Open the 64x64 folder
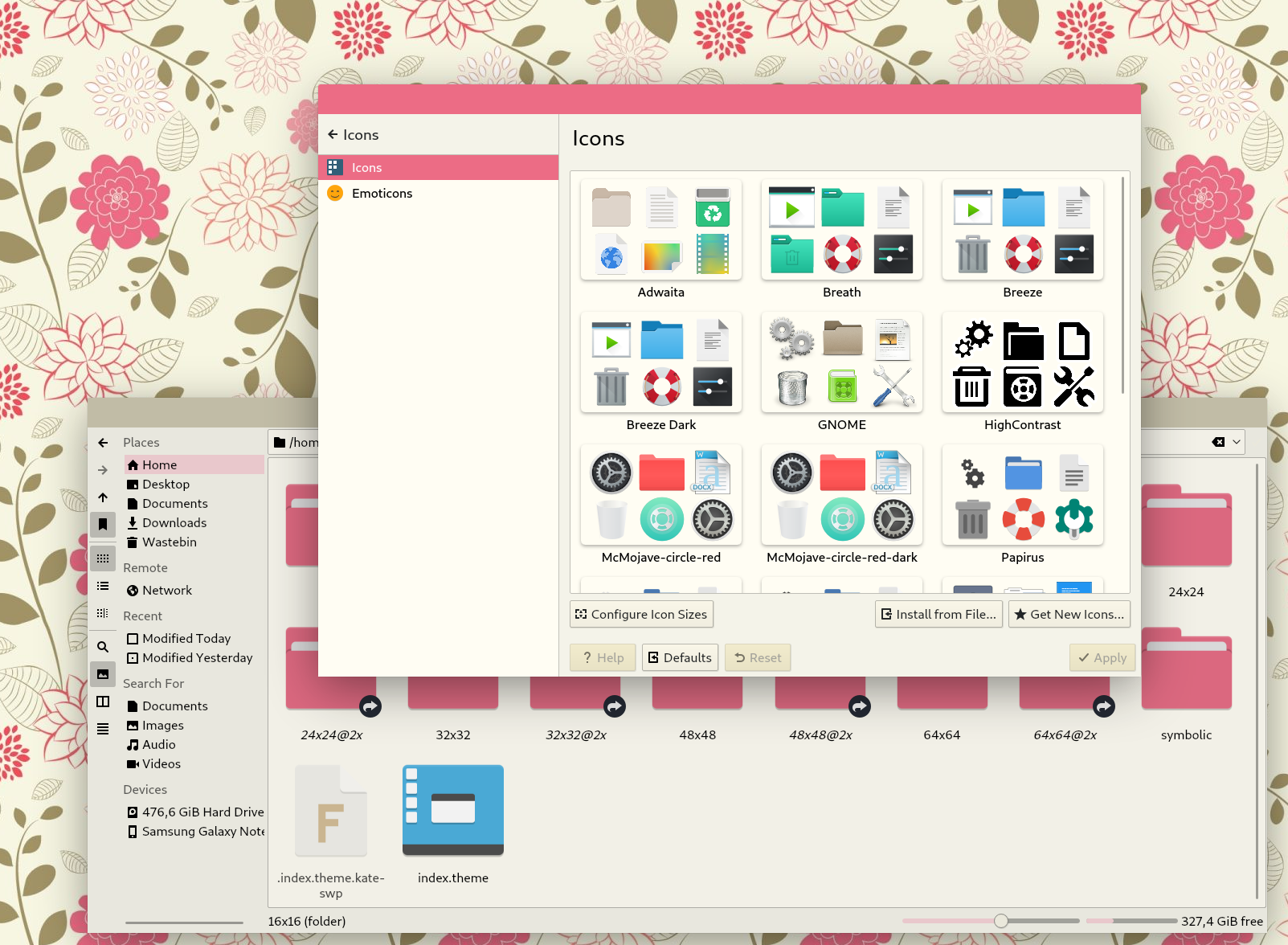The height and width of the screenshot is (945, 1288). click(x=942, y=710)
